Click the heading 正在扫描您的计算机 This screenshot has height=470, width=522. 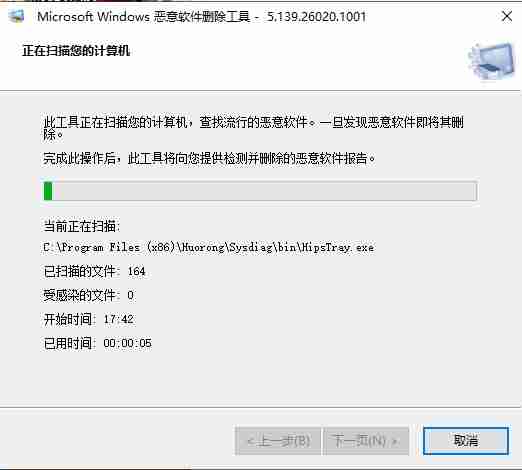pos(76,51)
